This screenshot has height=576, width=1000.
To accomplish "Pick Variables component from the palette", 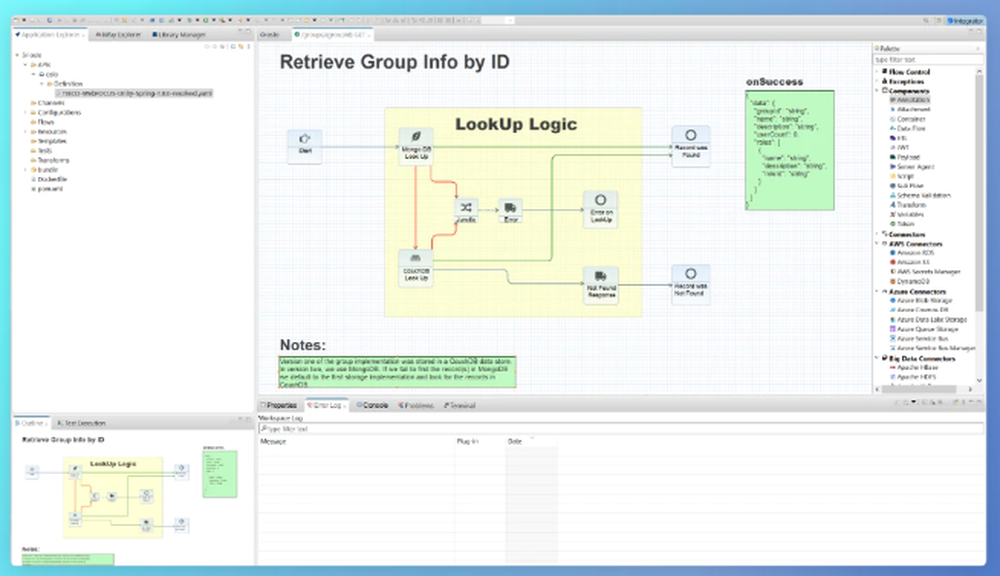I will click(906, 215).
